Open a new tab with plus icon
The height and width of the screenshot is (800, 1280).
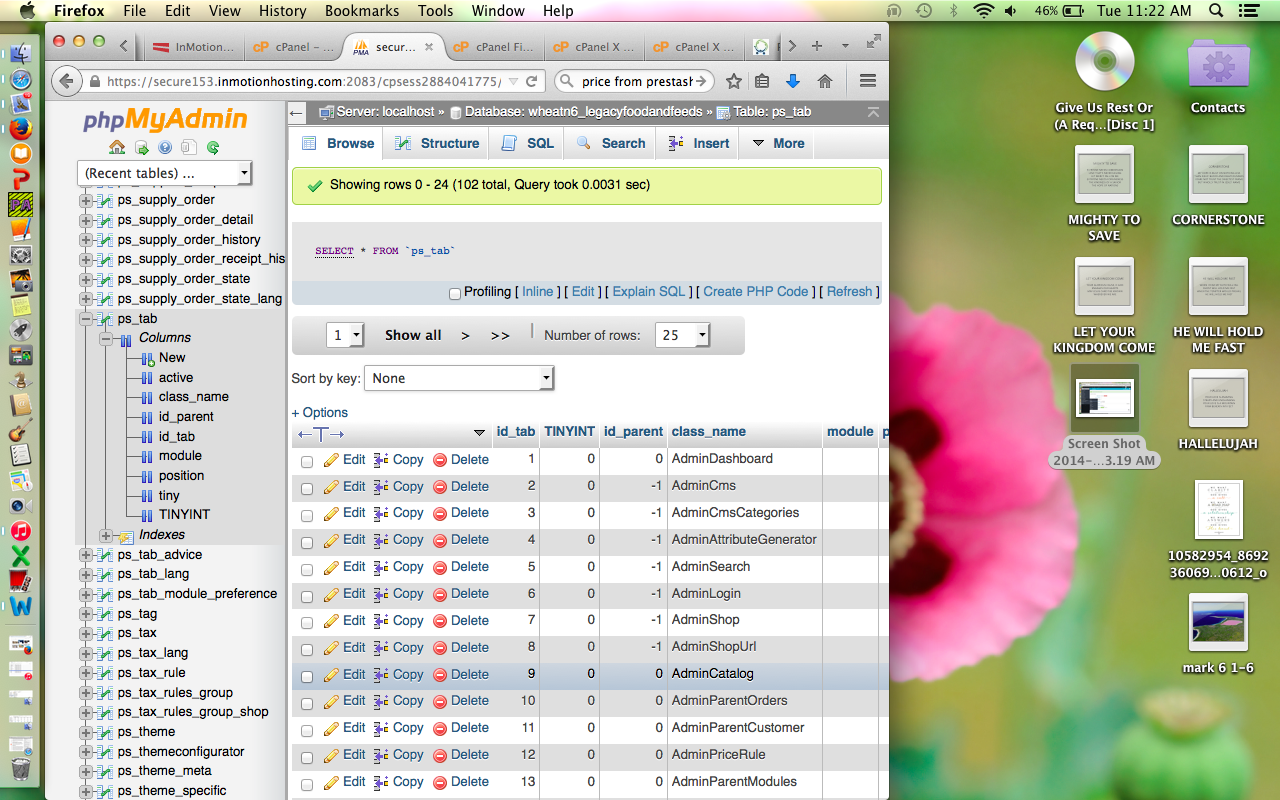817,46
